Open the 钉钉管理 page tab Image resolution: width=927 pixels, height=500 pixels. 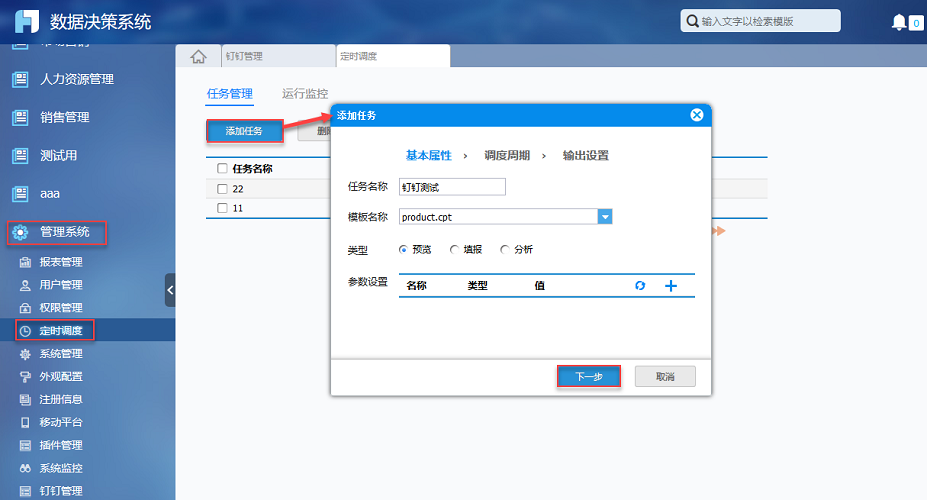click(x=278, y=56)
